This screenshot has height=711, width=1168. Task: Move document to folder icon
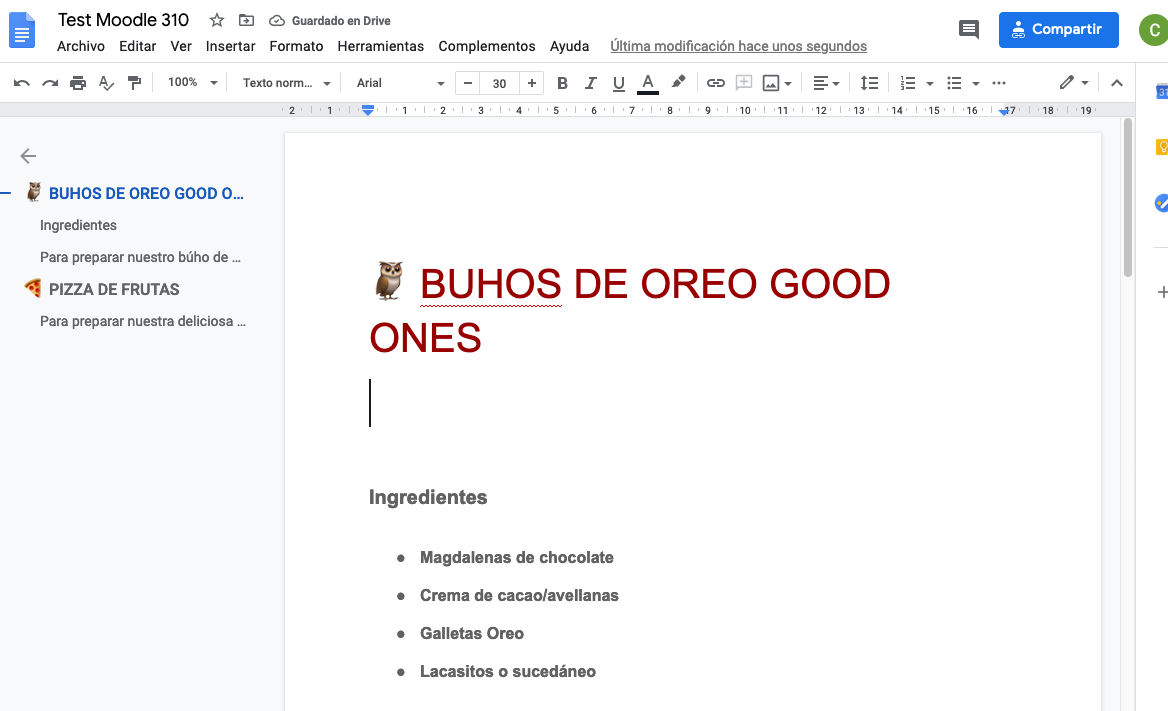[x=246, y=20]
